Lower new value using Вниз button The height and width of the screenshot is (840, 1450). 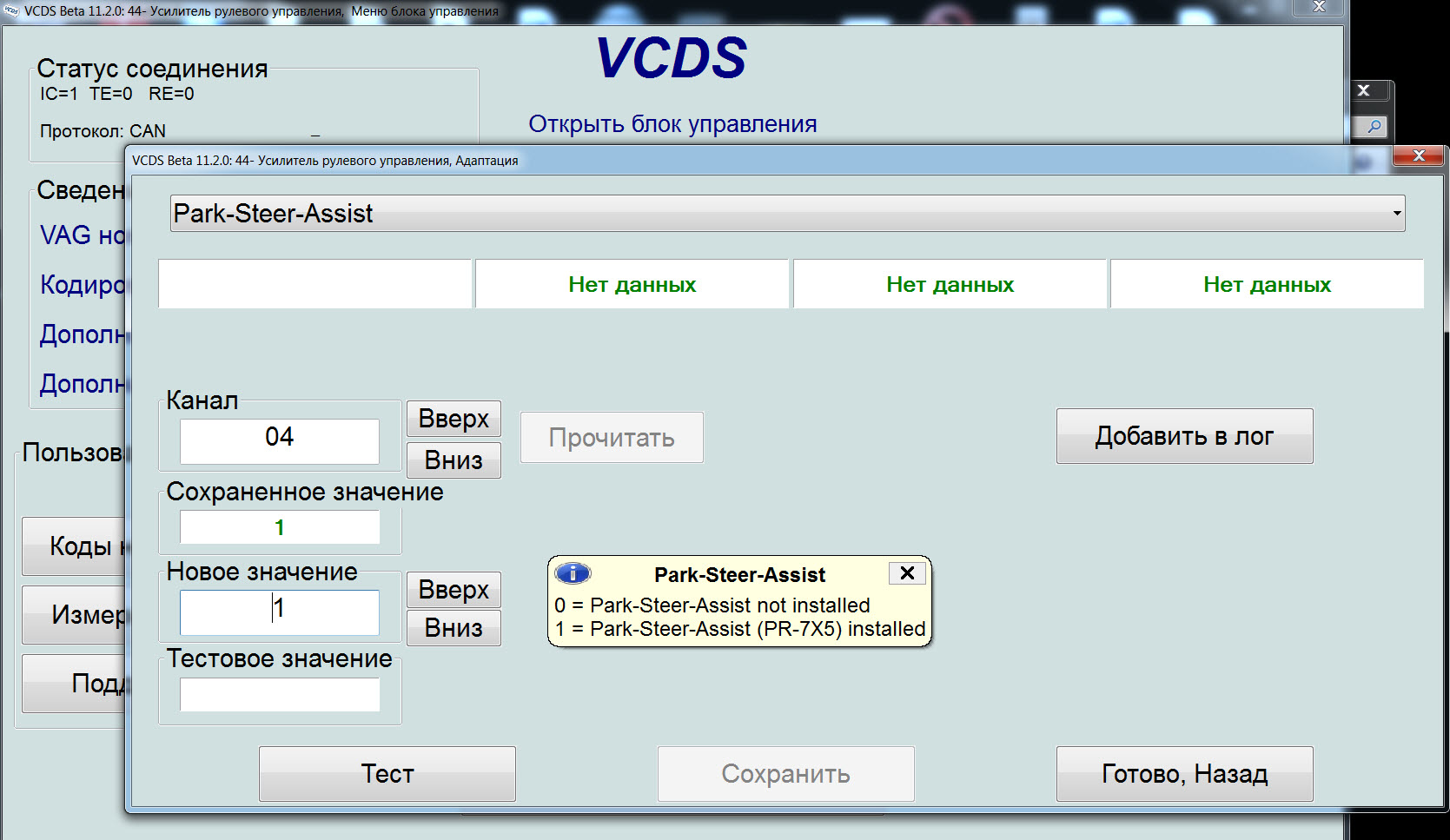tap(454, 628)
